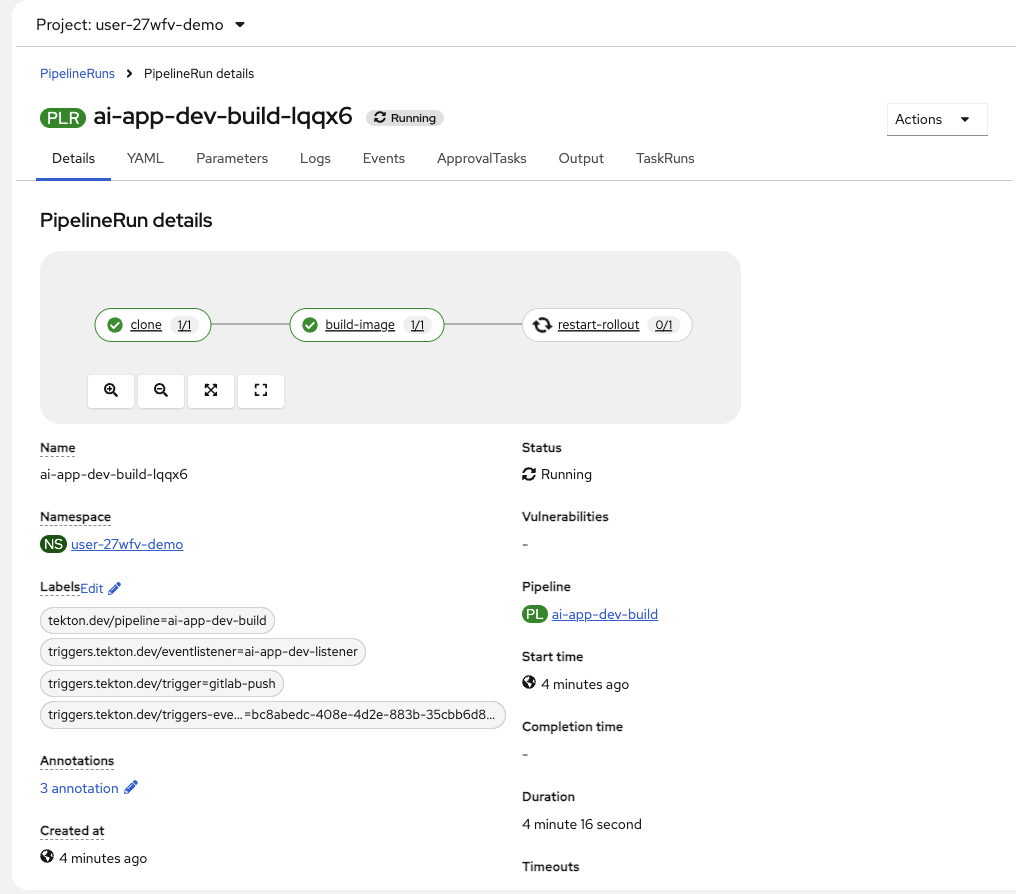The width and height of the screenshot is (1016, 894).
Task: Click the green checkmark on clone task
Action: [x=115, y=325]
